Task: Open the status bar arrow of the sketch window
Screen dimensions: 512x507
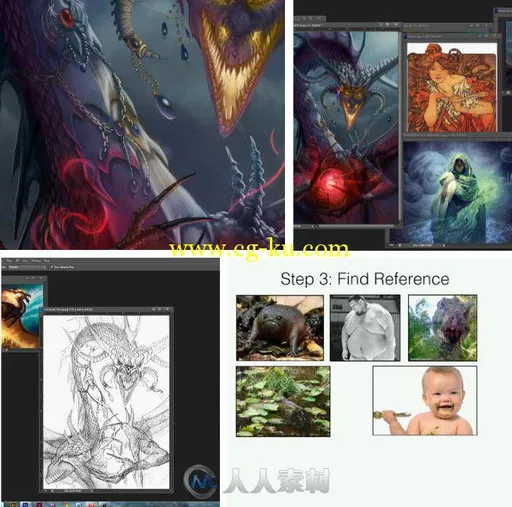Action: tap(92, 491)
